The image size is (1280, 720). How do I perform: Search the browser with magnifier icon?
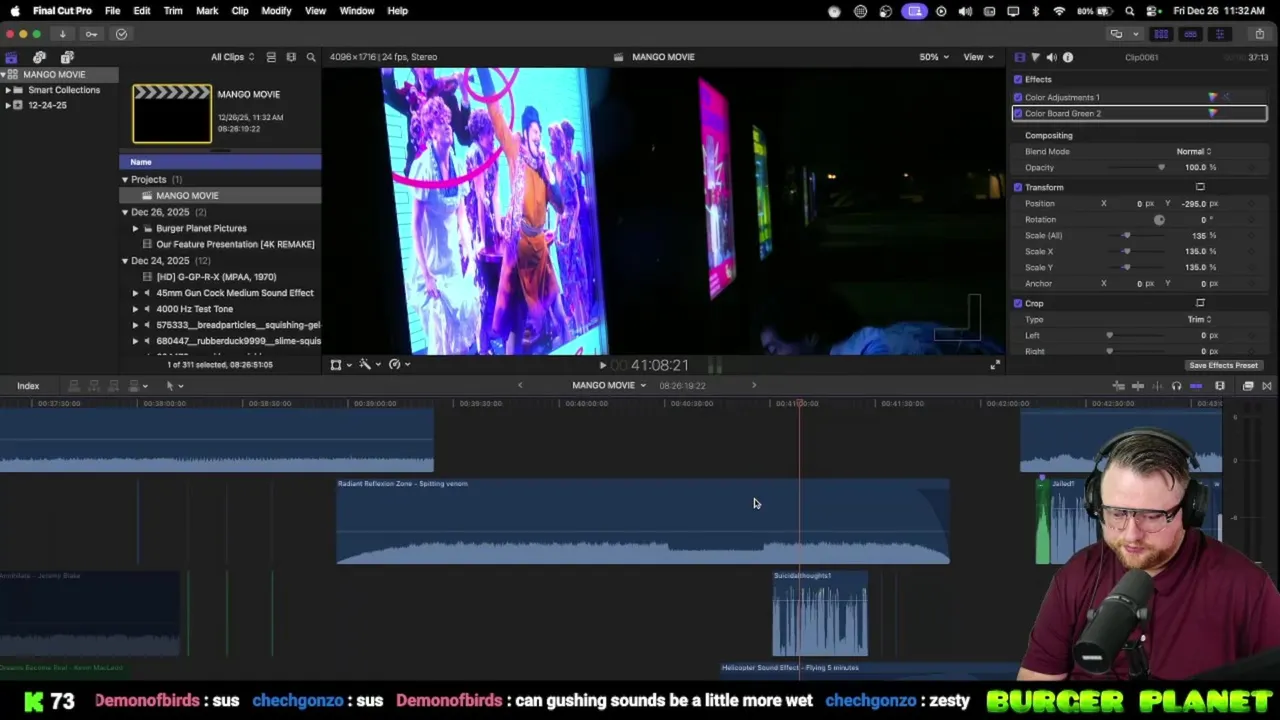click(311, 57)
